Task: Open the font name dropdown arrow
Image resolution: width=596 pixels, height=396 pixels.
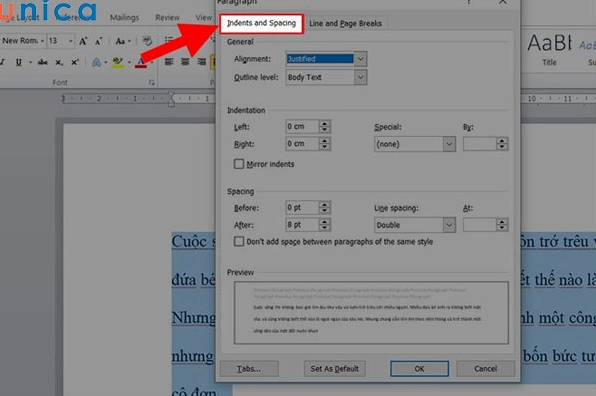Action: click(x=42, y=41)
